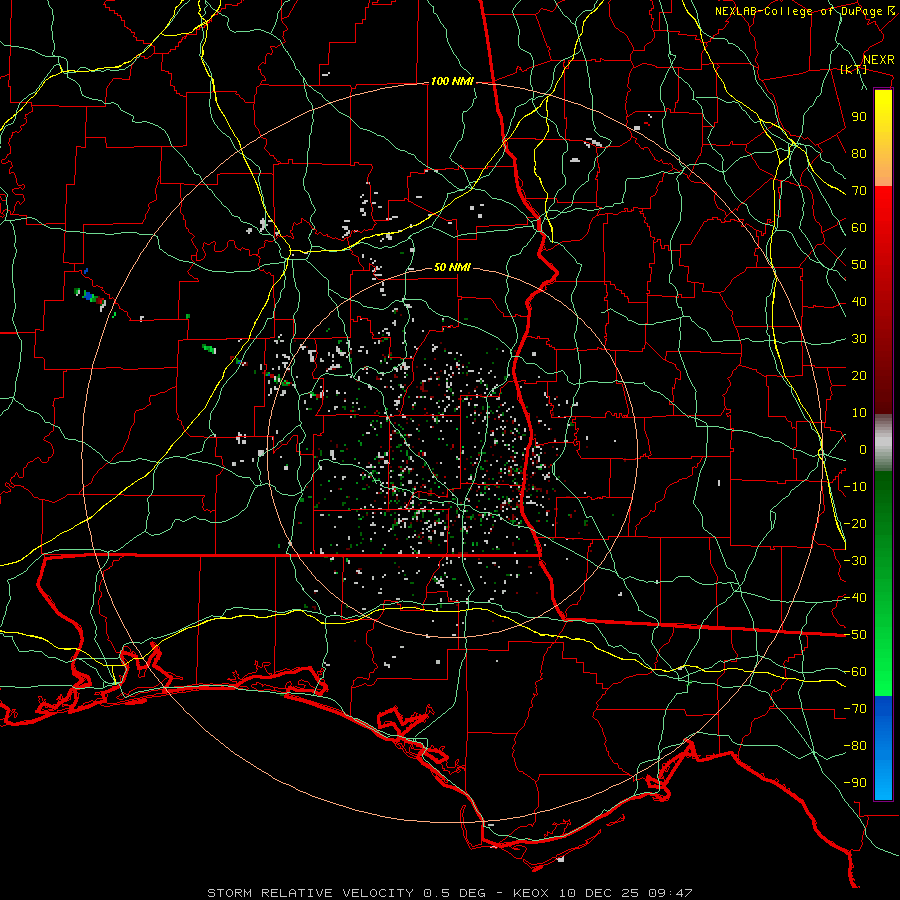
Task: Click the [KT] units label
Action: 853,69
